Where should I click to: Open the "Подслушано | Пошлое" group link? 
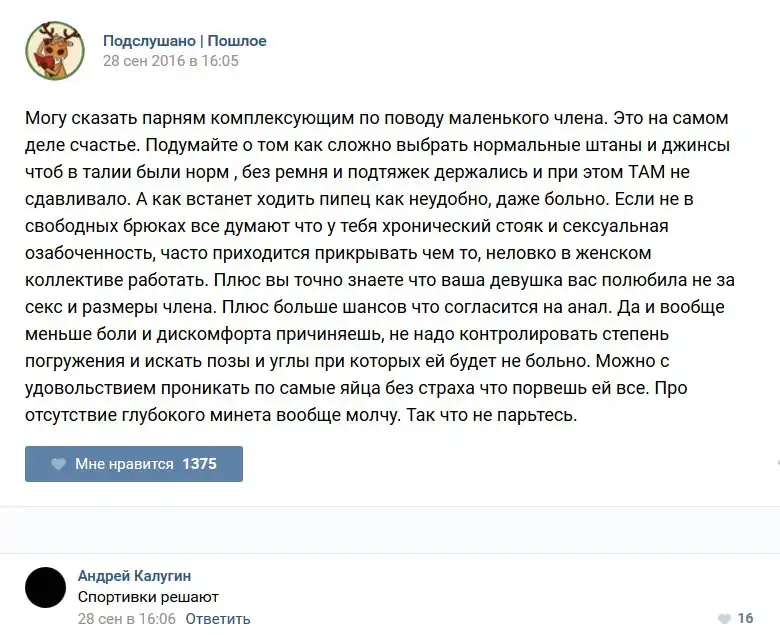(184, 41)
